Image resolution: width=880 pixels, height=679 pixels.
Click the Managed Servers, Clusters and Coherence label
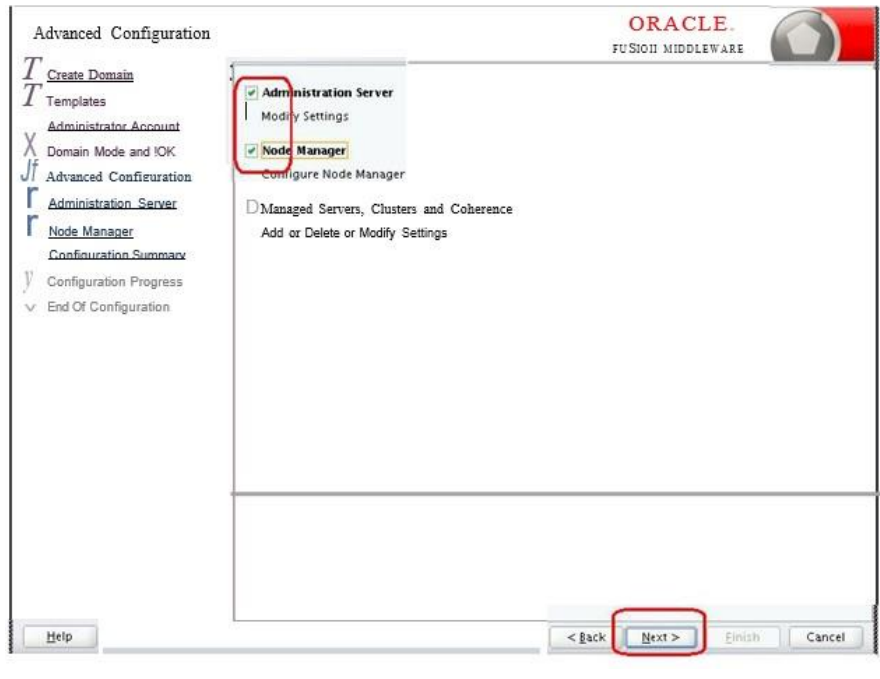(x=386, y=209)
